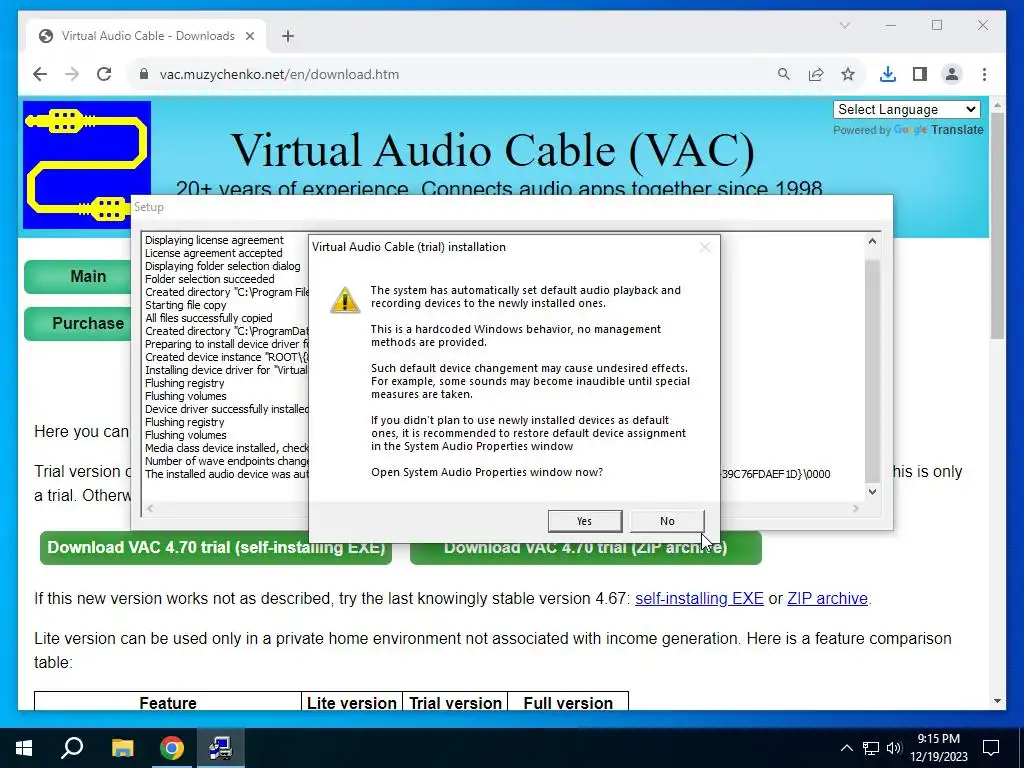Toggle Chrome side panel
The image size is (1024, 768).
click(920, 74)
